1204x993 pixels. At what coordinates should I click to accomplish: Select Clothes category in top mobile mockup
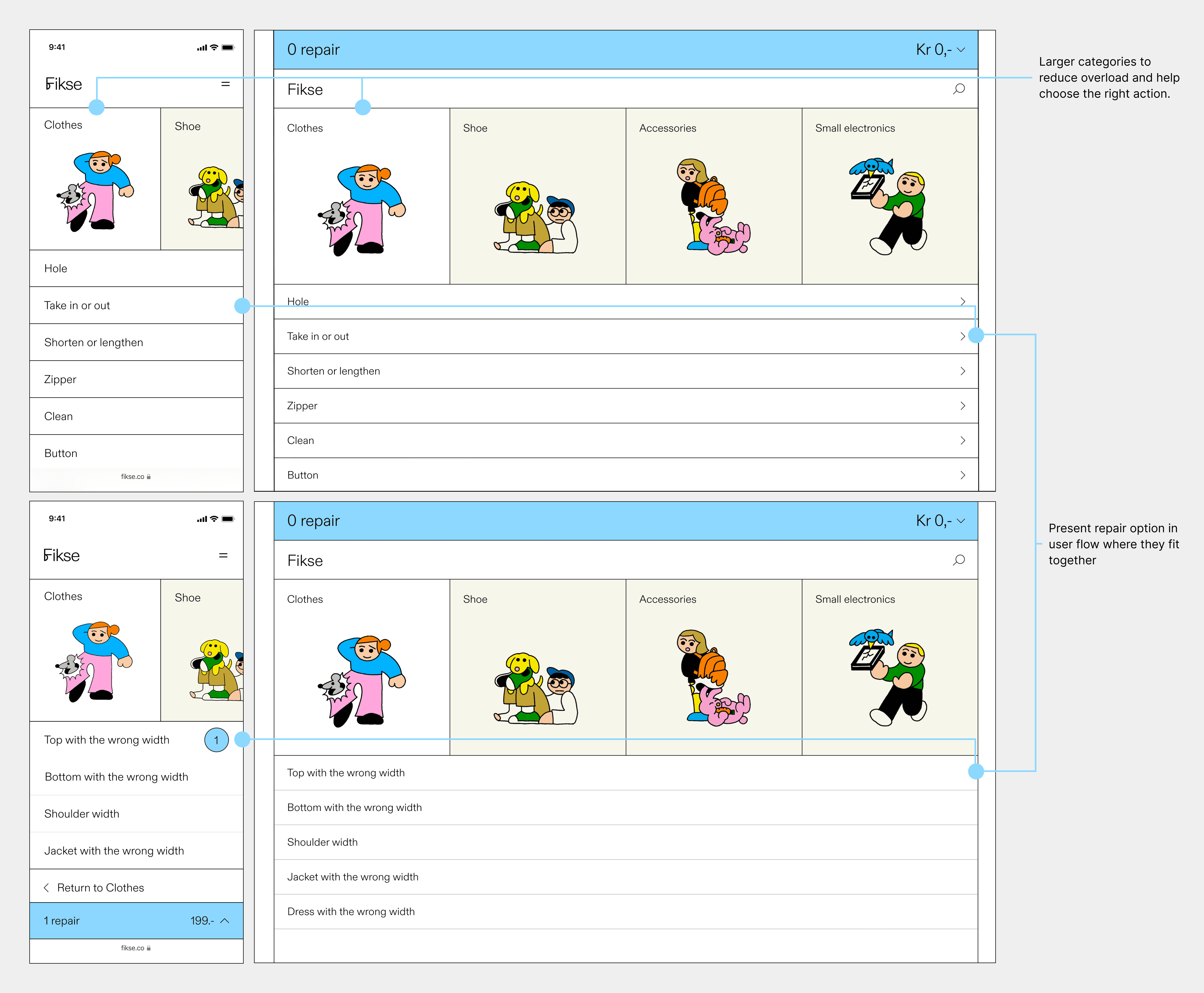click(x=95, y=179)
